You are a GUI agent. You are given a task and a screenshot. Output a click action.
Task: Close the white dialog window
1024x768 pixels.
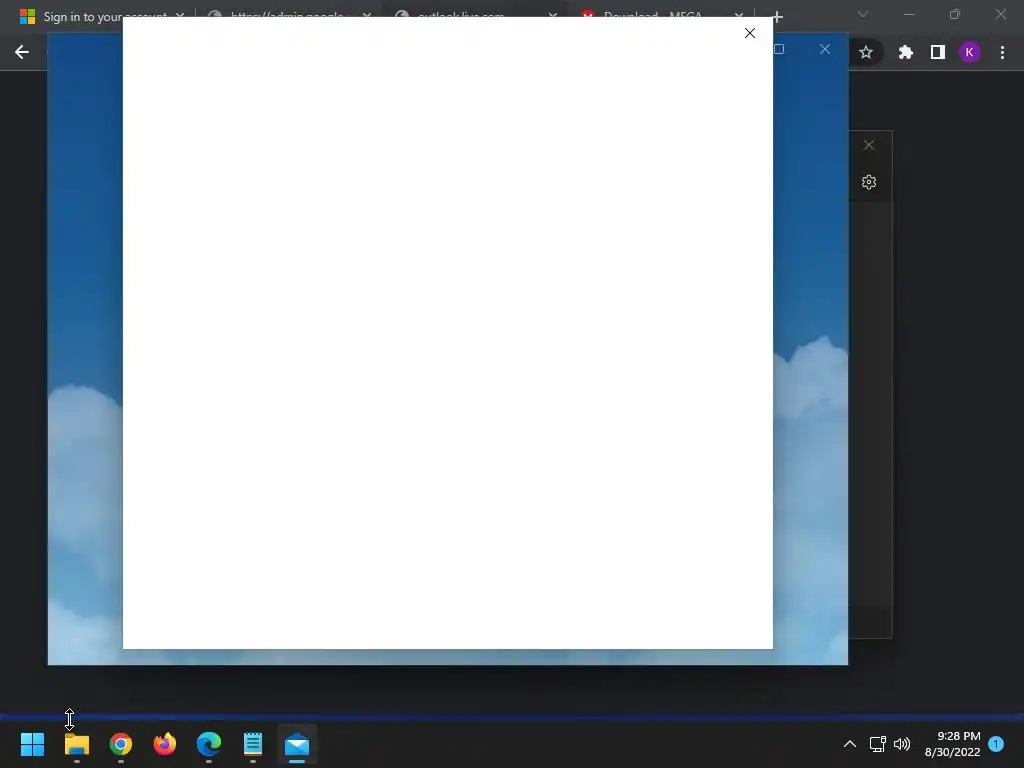[x=750, y=33]
